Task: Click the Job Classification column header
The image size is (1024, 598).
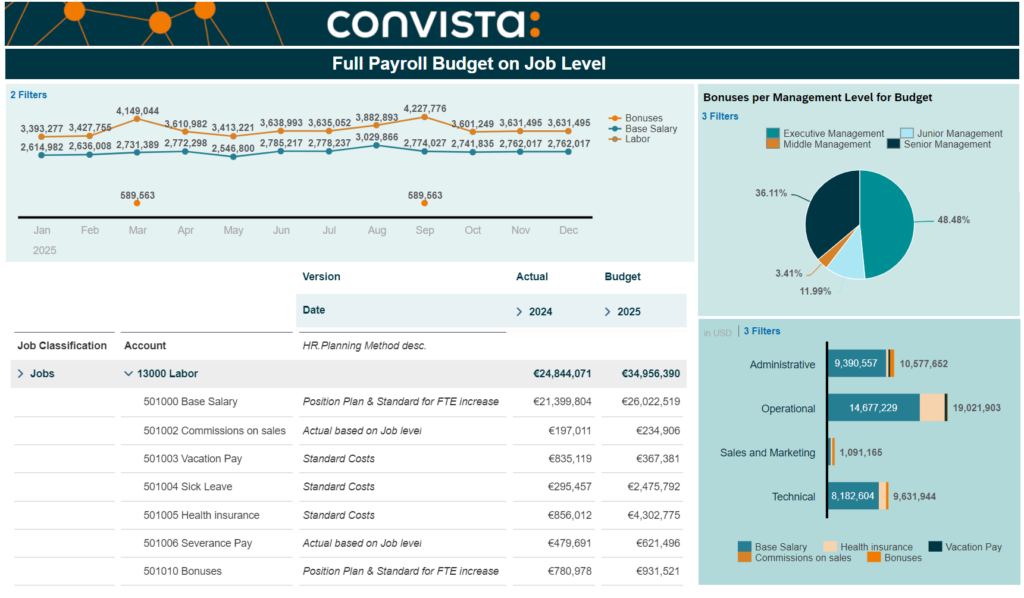Action: pos(62,346)
